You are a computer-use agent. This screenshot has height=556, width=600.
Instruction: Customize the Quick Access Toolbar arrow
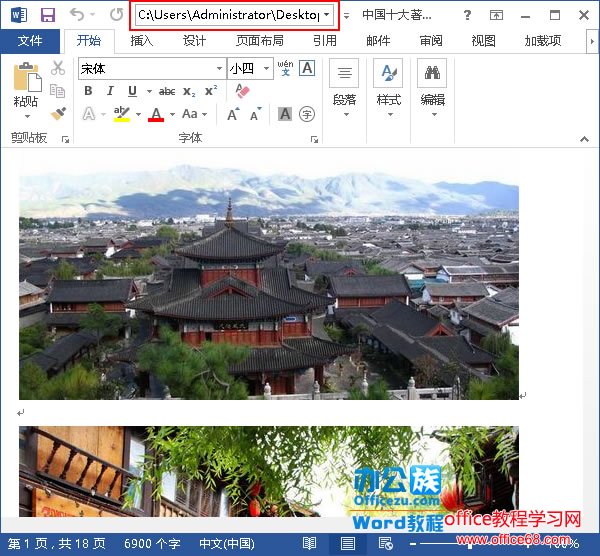[x=347, y=16]
